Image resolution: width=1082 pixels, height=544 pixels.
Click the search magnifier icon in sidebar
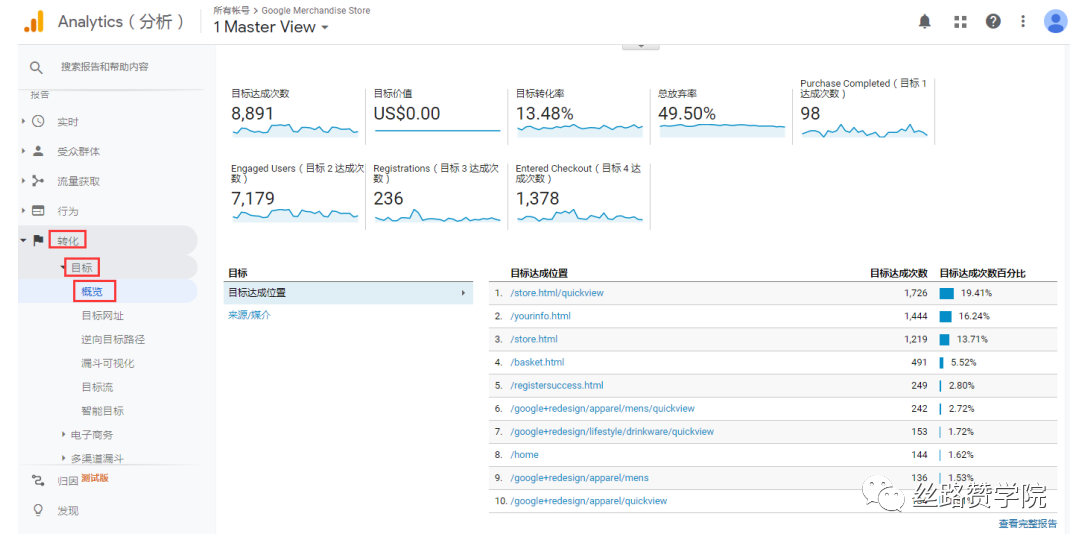tap(36, 67)
